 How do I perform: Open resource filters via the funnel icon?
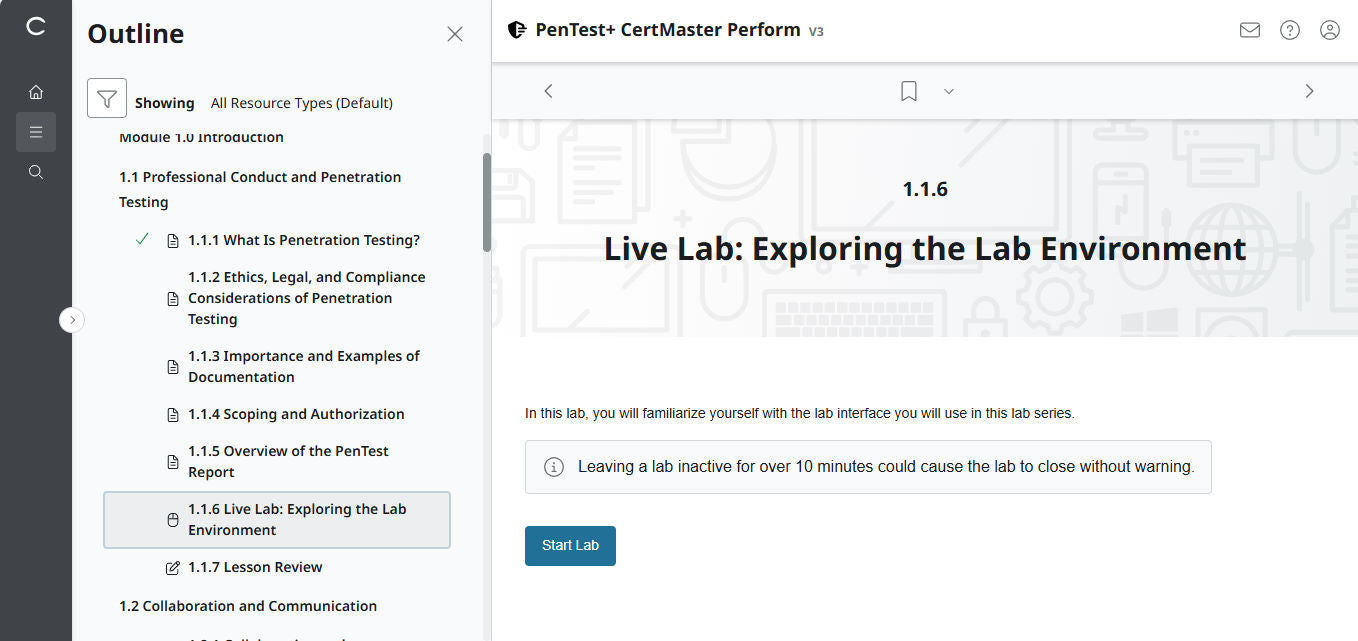106,97
